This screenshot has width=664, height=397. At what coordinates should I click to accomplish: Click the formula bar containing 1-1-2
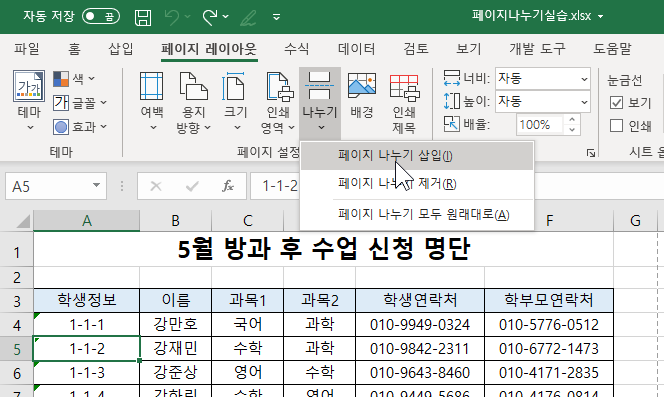[275, 186]
